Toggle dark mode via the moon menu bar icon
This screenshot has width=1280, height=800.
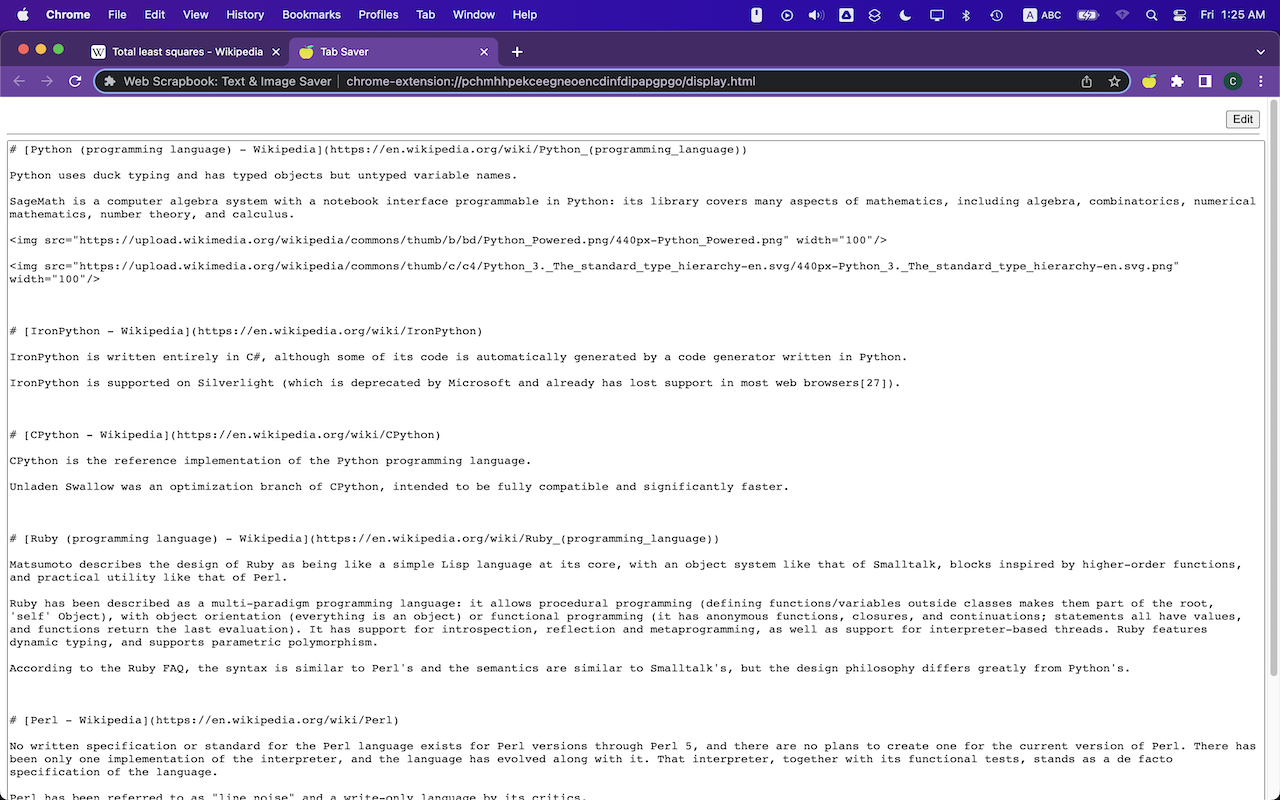905,15
